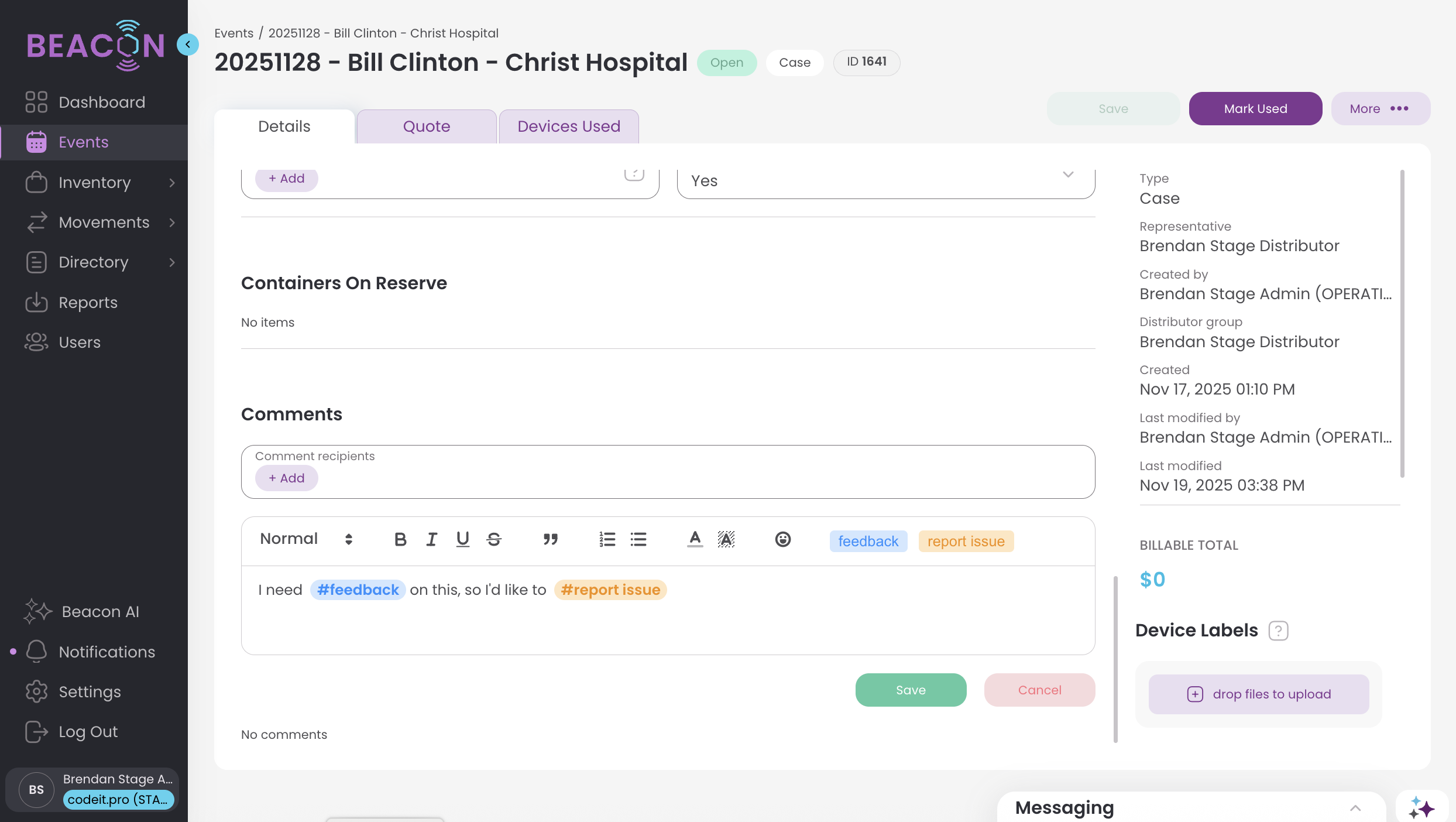Open emoji picker in comment toolbar
The width and height of the screenshot is (1456, 822).
coord(782,539)
